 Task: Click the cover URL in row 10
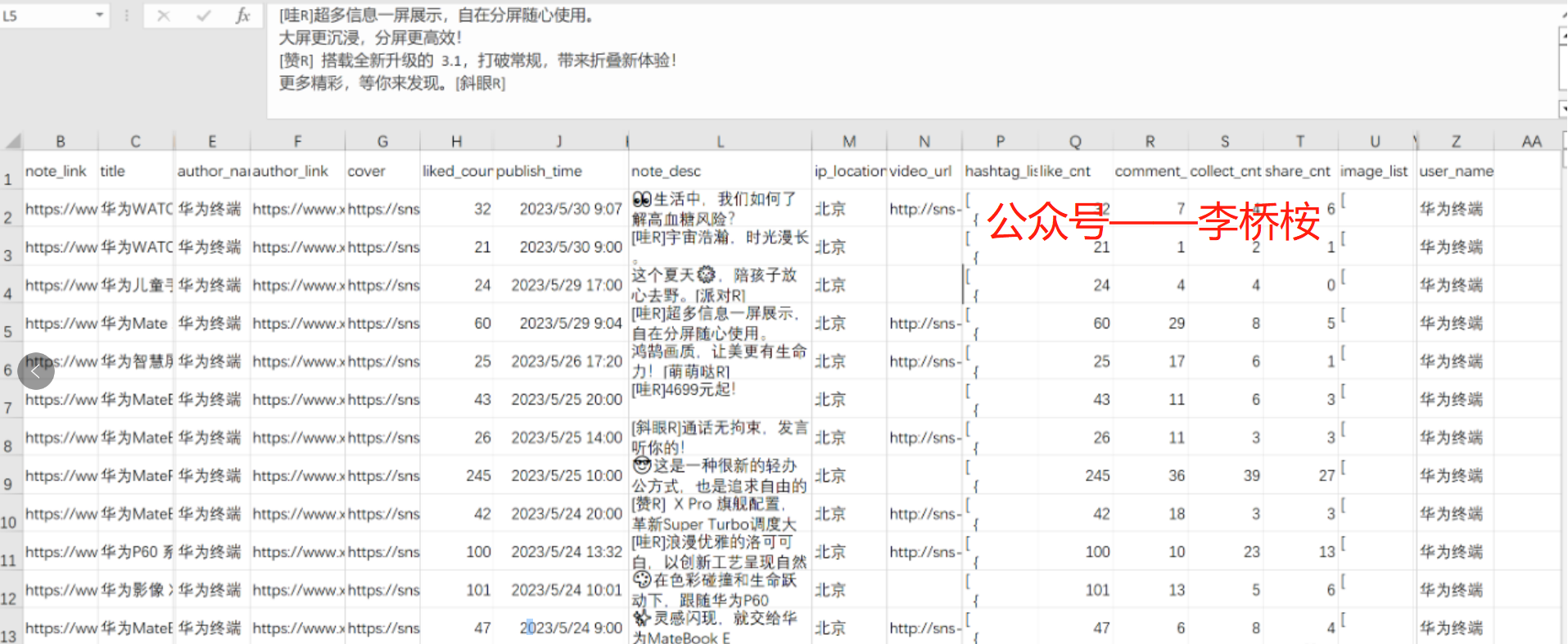(383, 514)
